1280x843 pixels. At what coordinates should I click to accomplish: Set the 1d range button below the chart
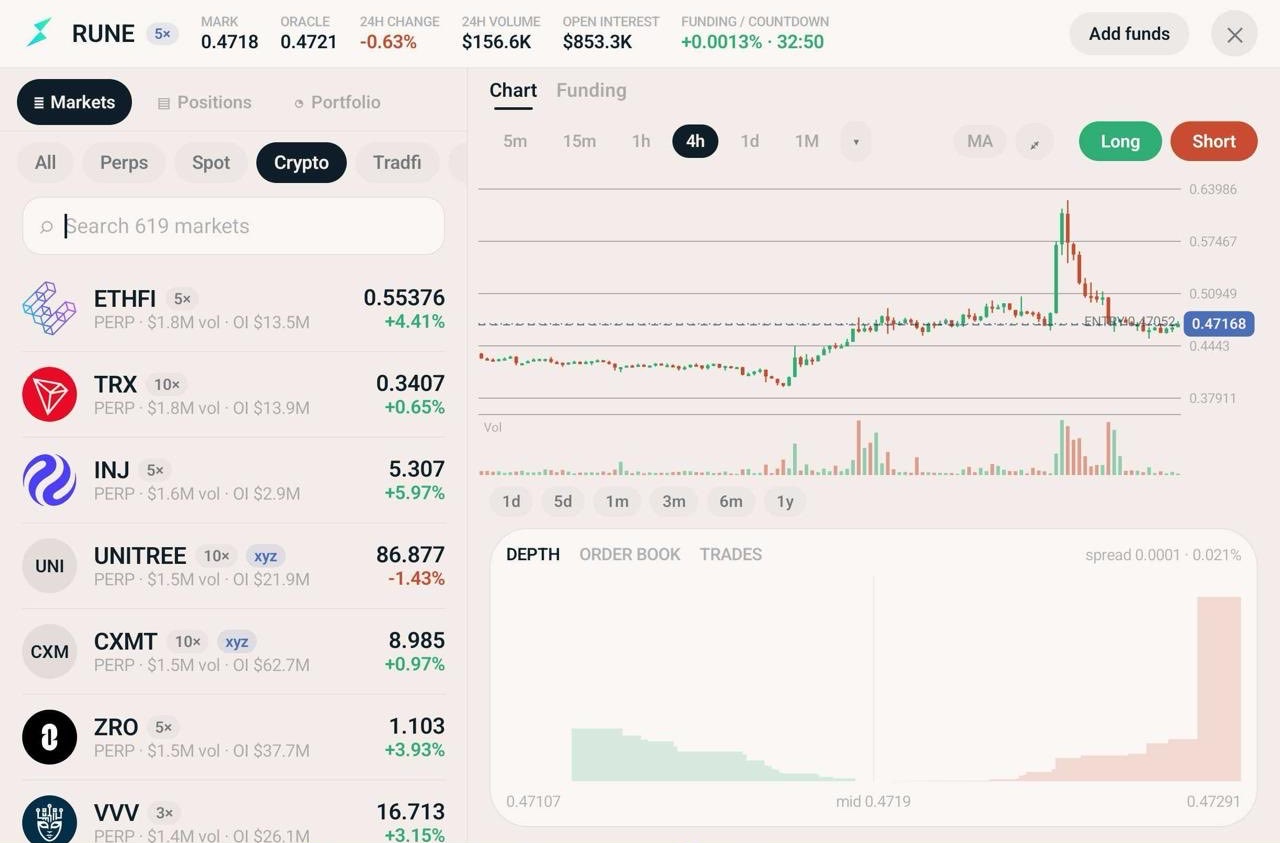[x=511, y=502]
